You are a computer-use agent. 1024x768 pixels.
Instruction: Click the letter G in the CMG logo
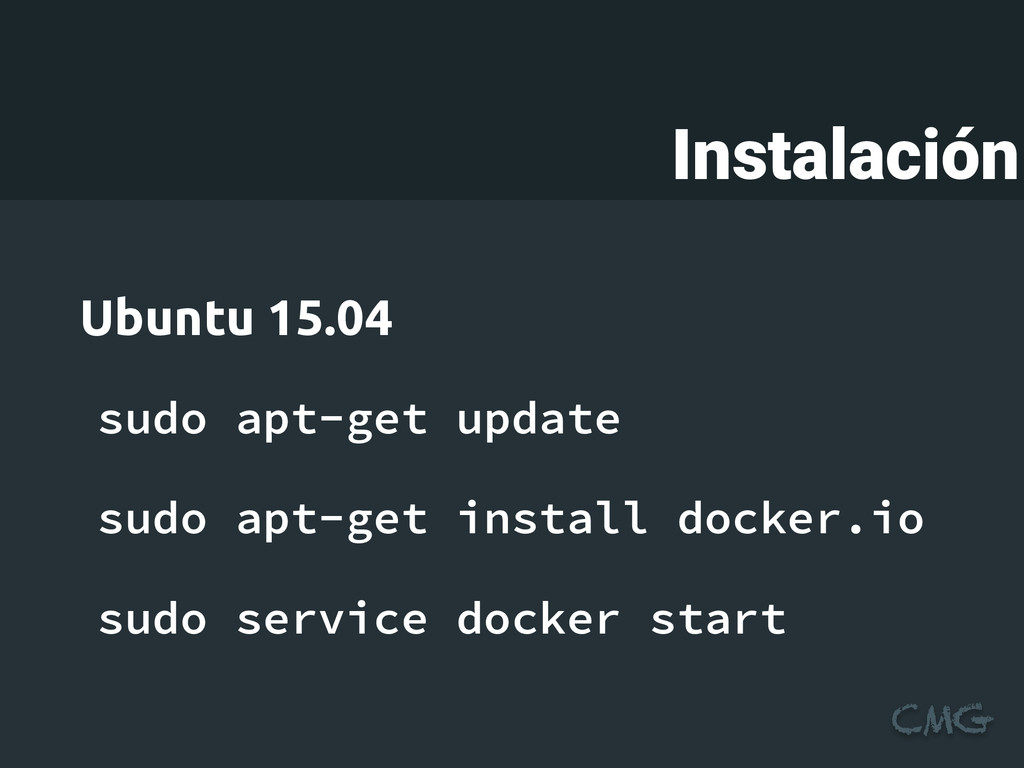click(x=974, y=718)
